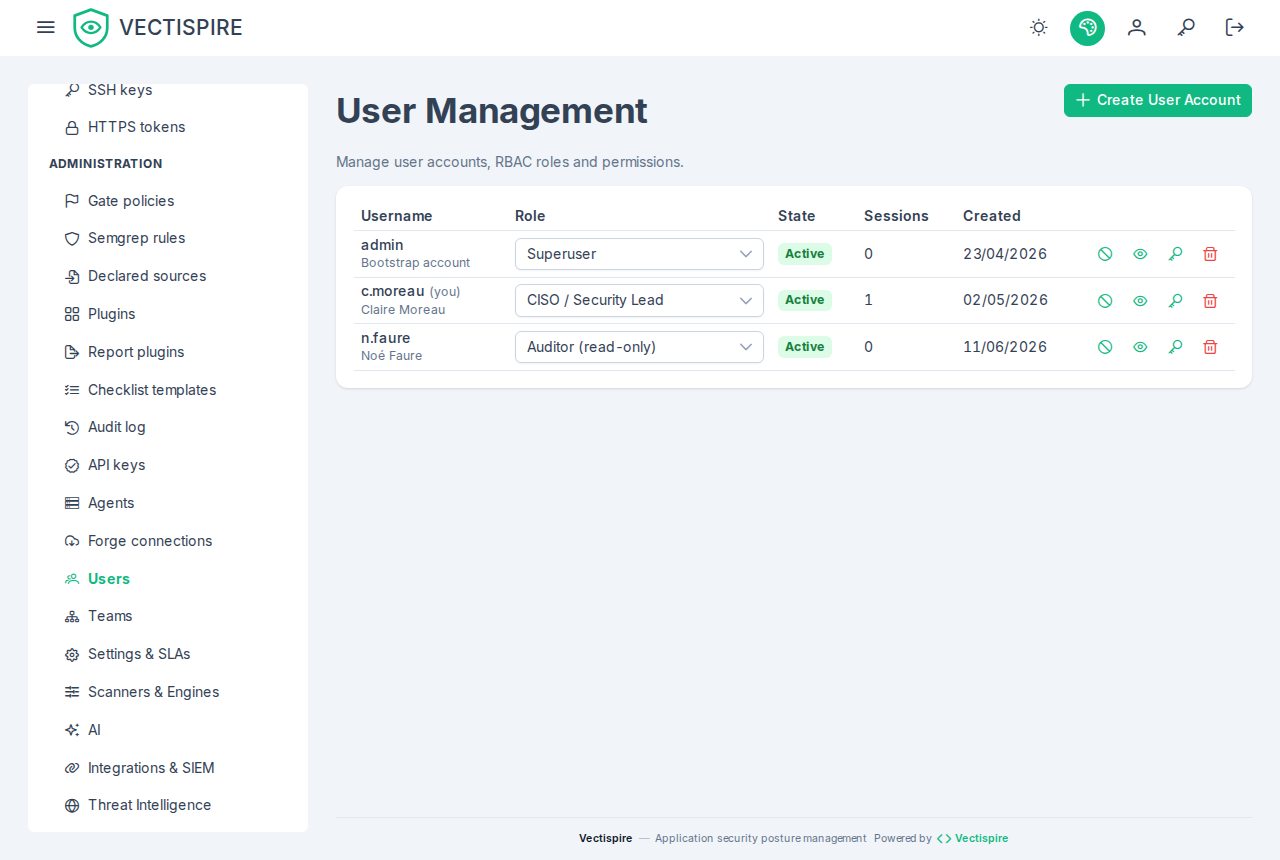Toggle light/dark mode sun icon
1280x860 pixels.
click(x=1039, y=27)
